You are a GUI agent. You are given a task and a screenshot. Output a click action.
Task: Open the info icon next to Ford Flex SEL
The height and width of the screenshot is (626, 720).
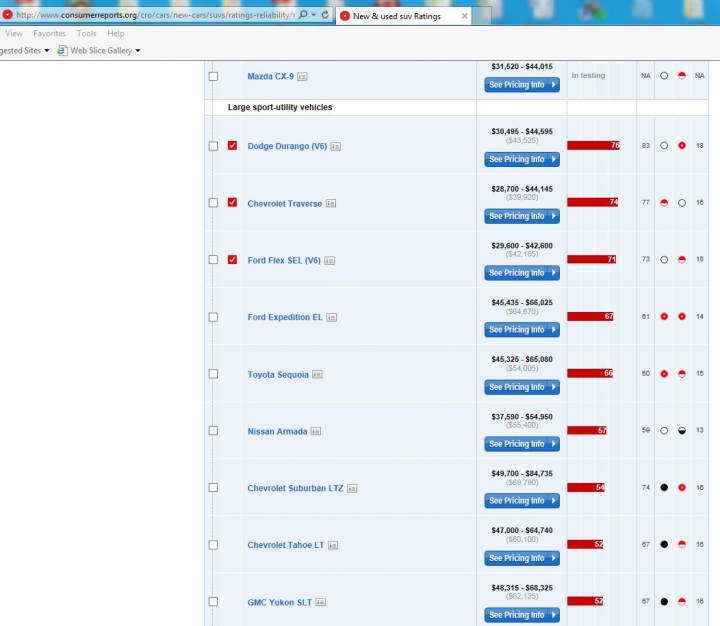click(329, 261)
